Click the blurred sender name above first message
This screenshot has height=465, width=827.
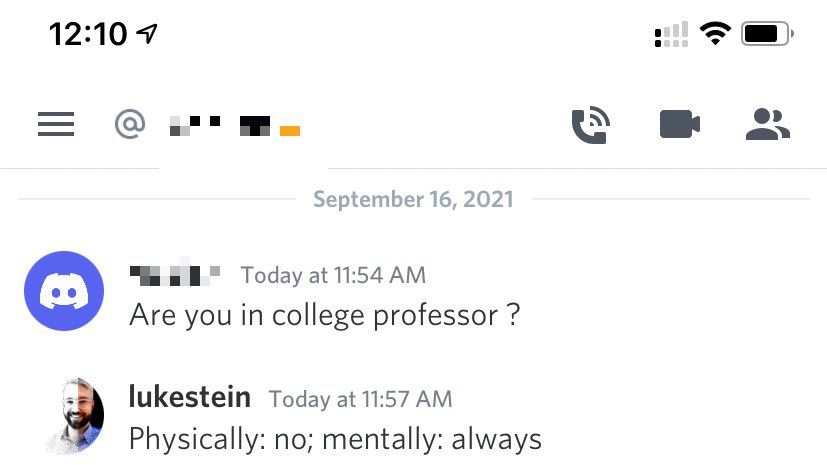click(176, 273)
